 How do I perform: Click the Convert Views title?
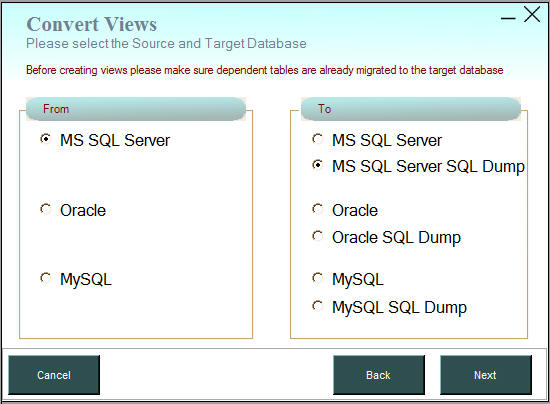click(x=92, y=24)
